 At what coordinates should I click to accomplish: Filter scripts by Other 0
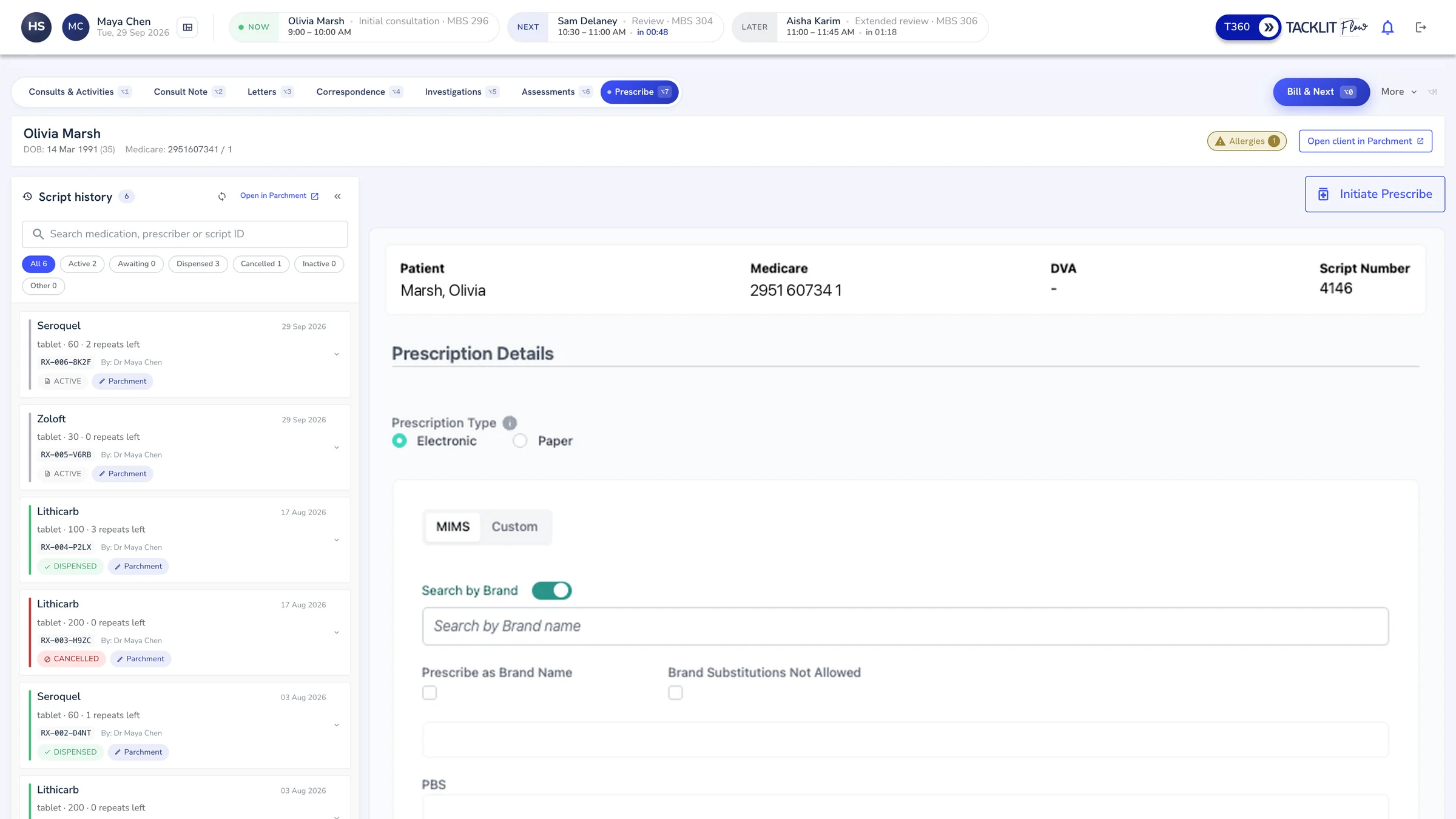pyautogui.click(x=44, y=286)
